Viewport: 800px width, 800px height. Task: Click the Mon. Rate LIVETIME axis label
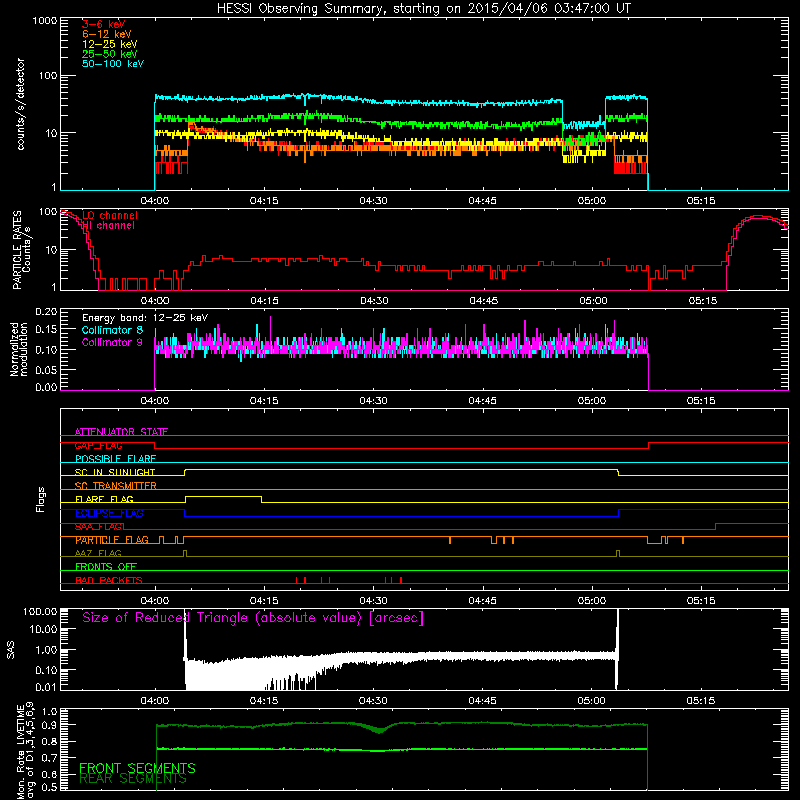click(25, 750)
